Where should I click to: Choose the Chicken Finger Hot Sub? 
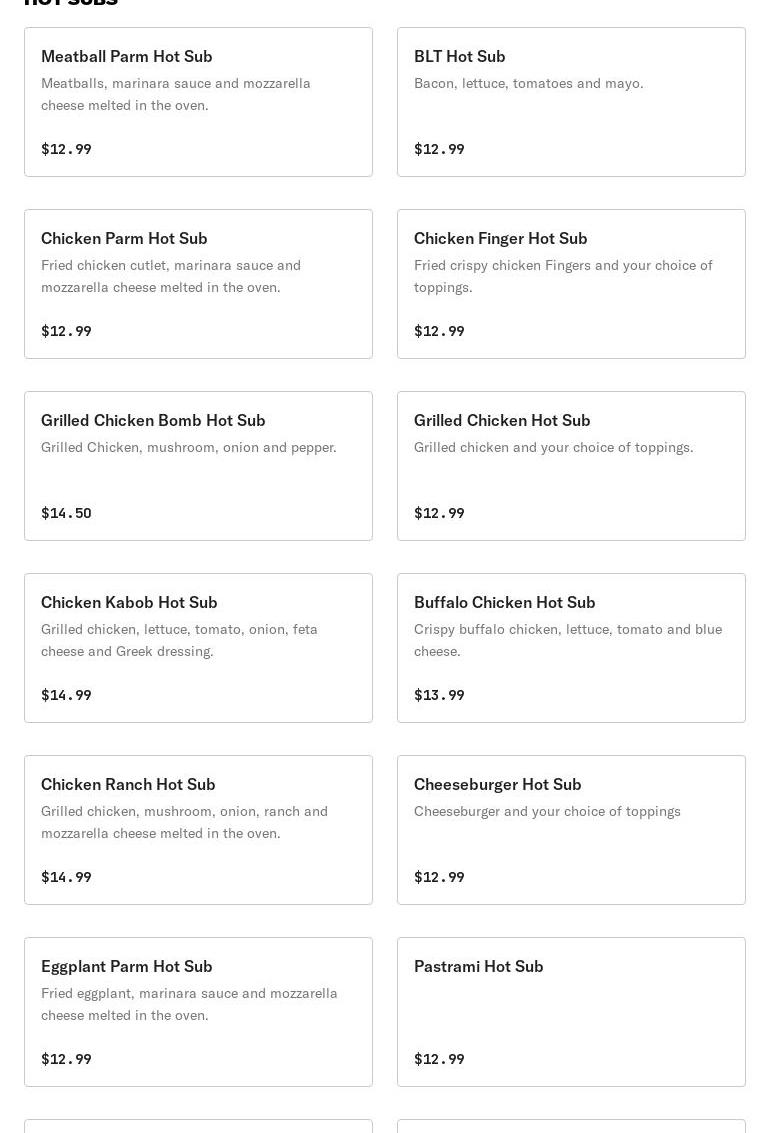click(571, 284)
